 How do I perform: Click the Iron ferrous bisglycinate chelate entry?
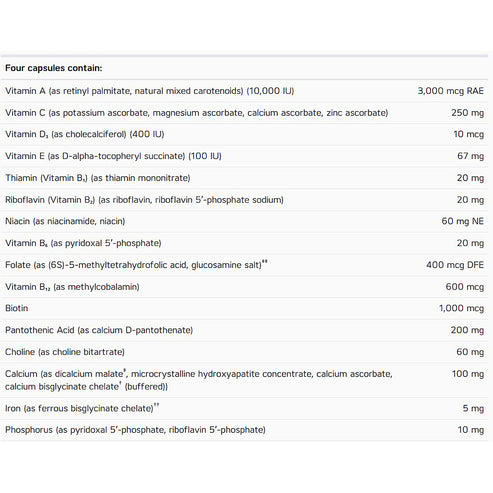(x=82, y=408)
